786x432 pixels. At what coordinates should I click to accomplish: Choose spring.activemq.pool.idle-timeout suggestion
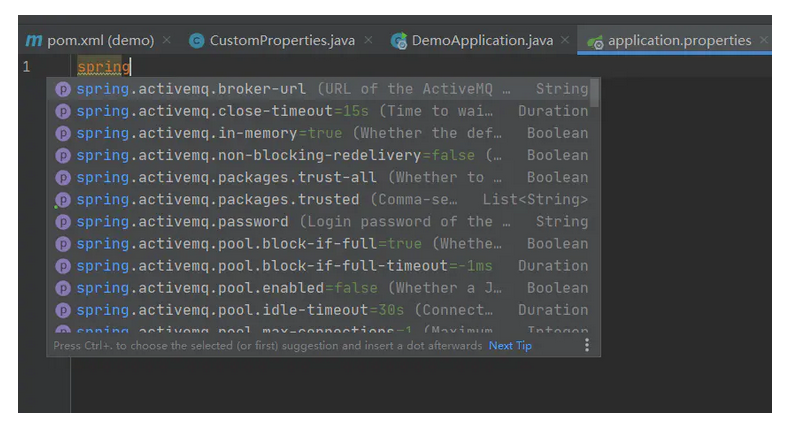(319, 310)
